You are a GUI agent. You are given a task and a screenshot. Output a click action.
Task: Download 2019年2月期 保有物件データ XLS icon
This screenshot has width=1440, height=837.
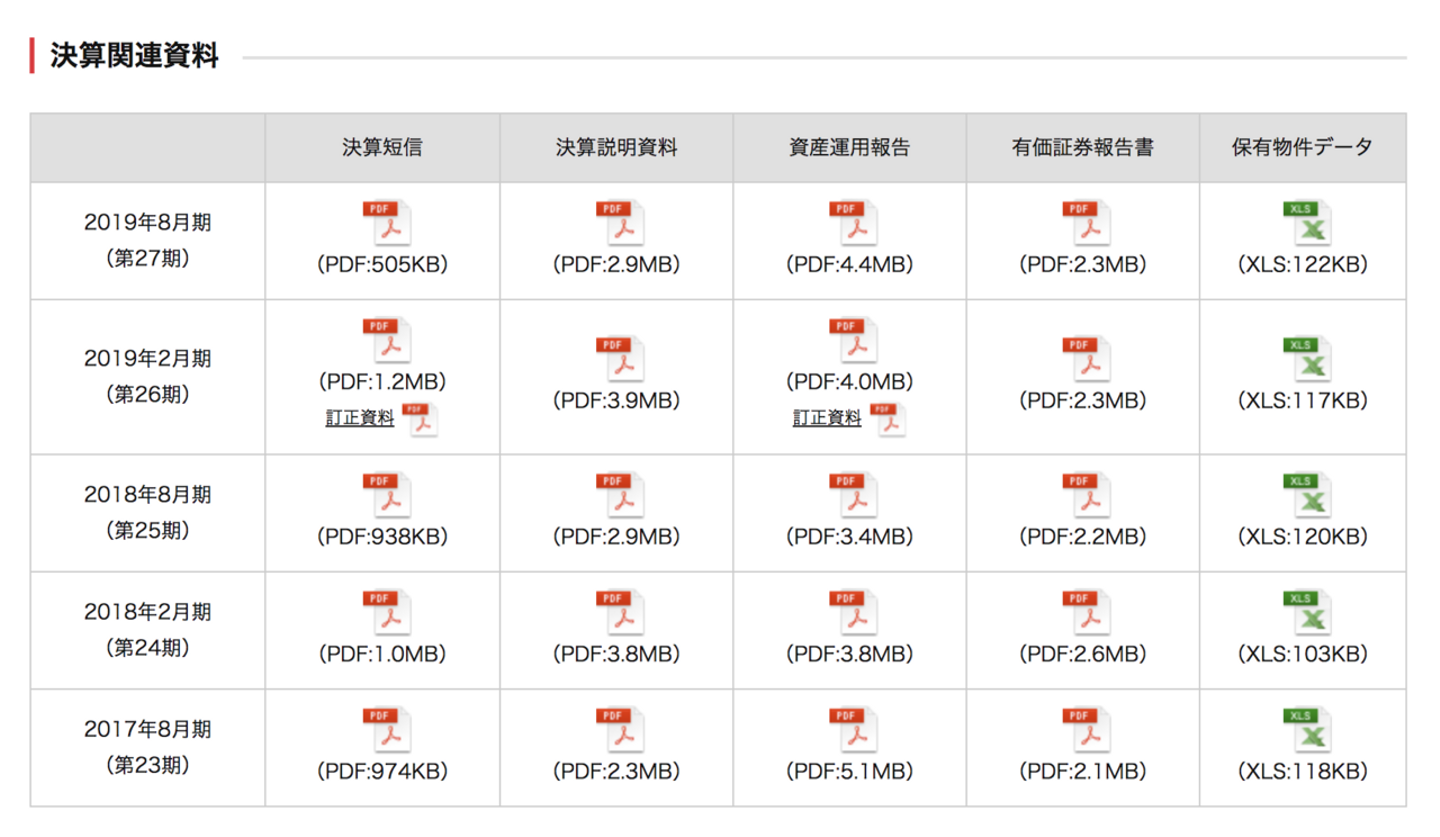pos(1306,359)
